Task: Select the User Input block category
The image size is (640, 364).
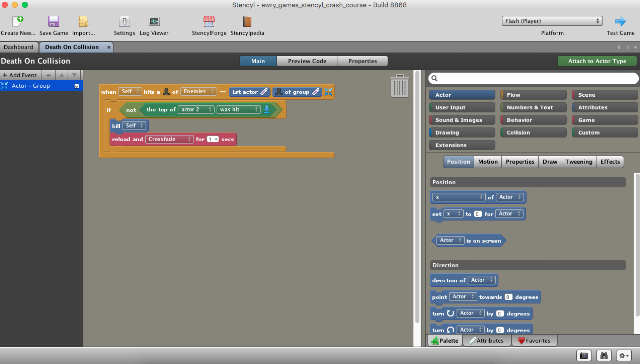Action: [x=462, y=108]
